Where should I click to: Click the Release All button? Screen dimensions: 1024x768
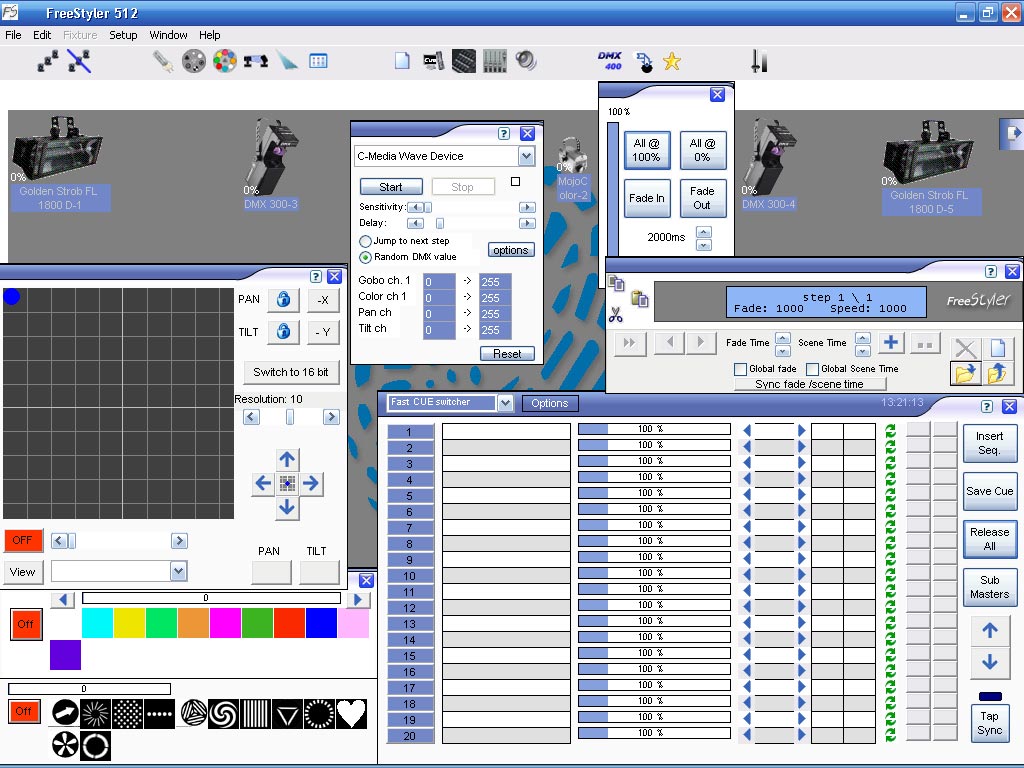989,539
